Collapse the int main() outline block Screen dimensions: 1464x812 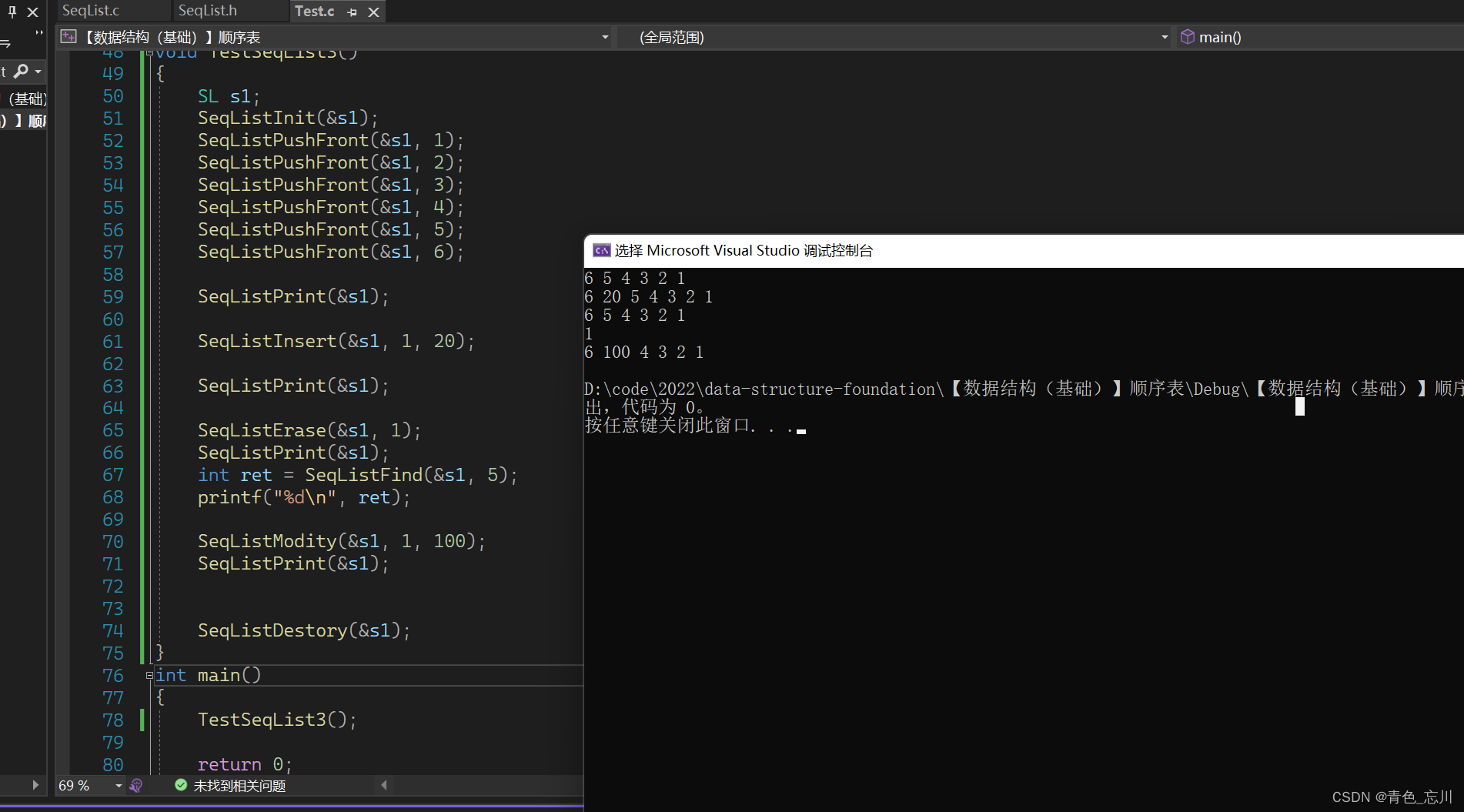(x=150, y=676)
